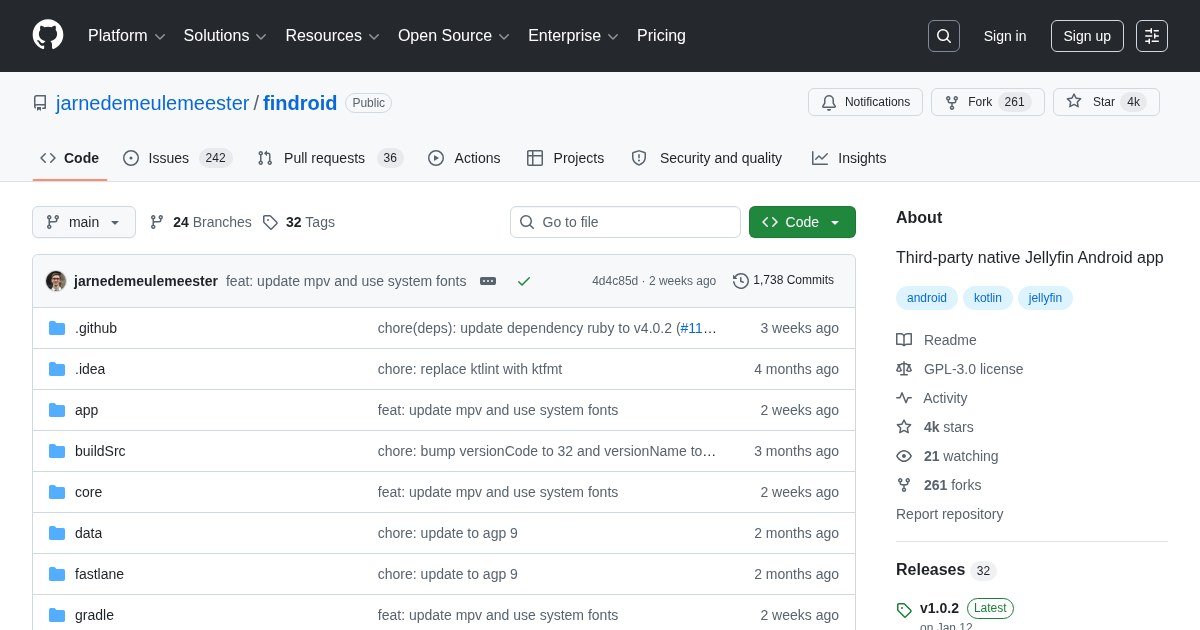Switch to the Actions tab
This screenshot has height=630, width=1200.
pyautogui.click(x=464, y=158)
